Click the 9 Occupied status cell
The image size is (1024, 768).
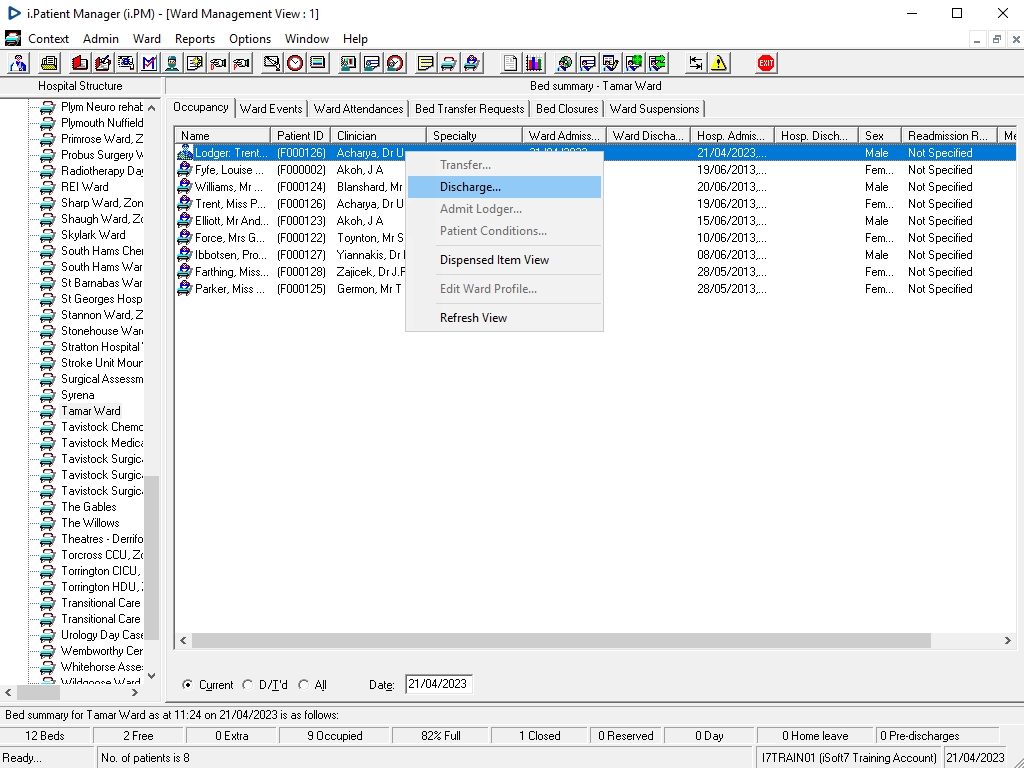(335, 736)
